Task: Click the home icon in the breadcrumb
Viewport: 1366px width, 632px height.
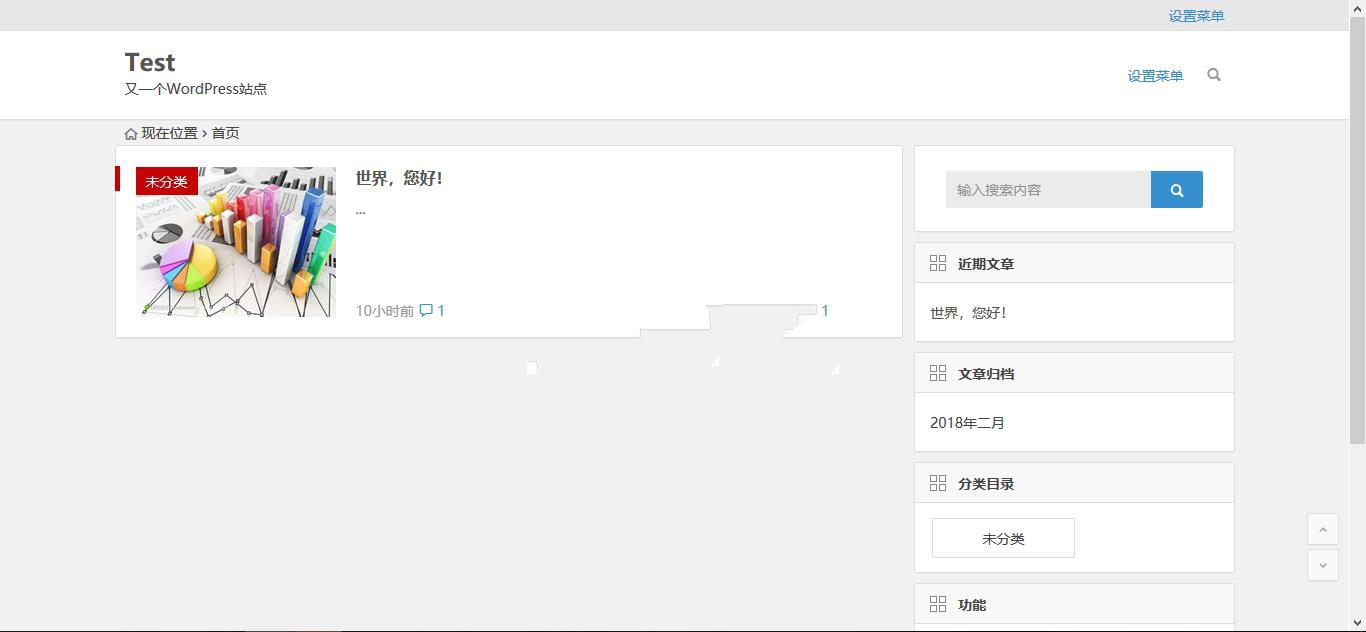Action: point(130,132)
